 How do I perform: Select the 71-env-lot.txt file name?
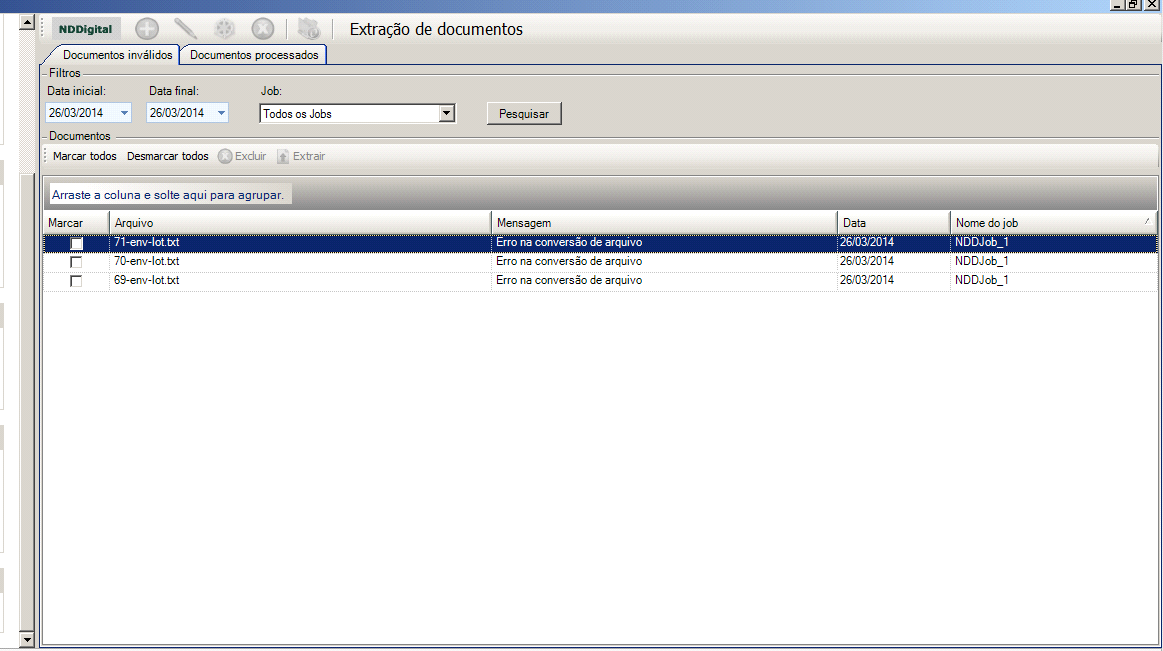147,242
